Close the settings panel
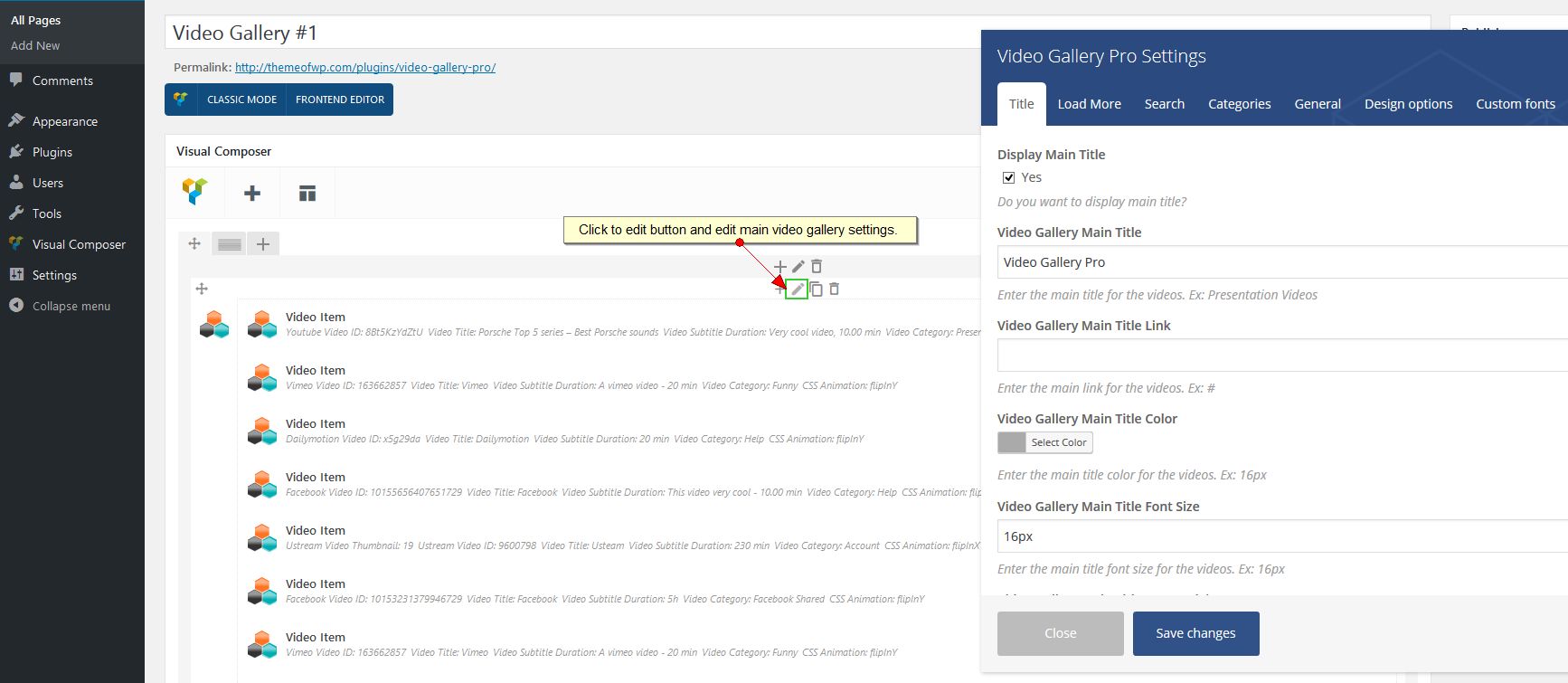 tap(1061, 633)
